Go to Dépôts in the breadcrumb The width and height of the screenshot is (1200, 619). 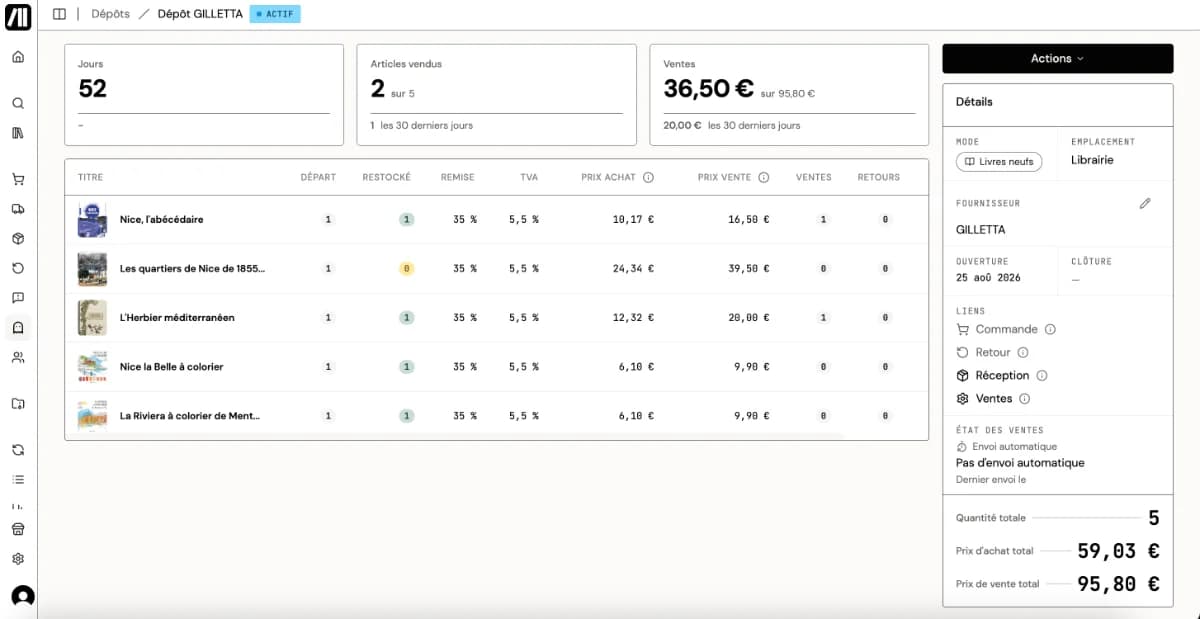[x=110, y=14]
